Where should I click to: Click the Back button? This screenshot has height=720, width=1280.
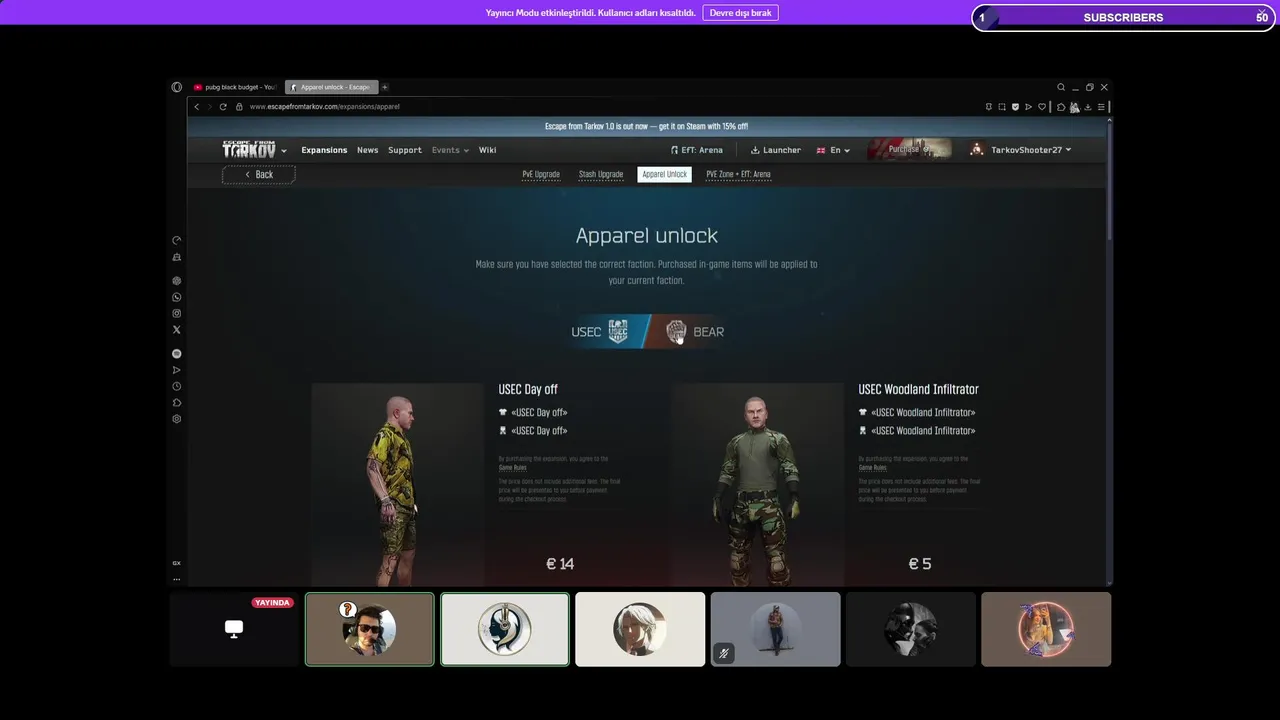258,174
